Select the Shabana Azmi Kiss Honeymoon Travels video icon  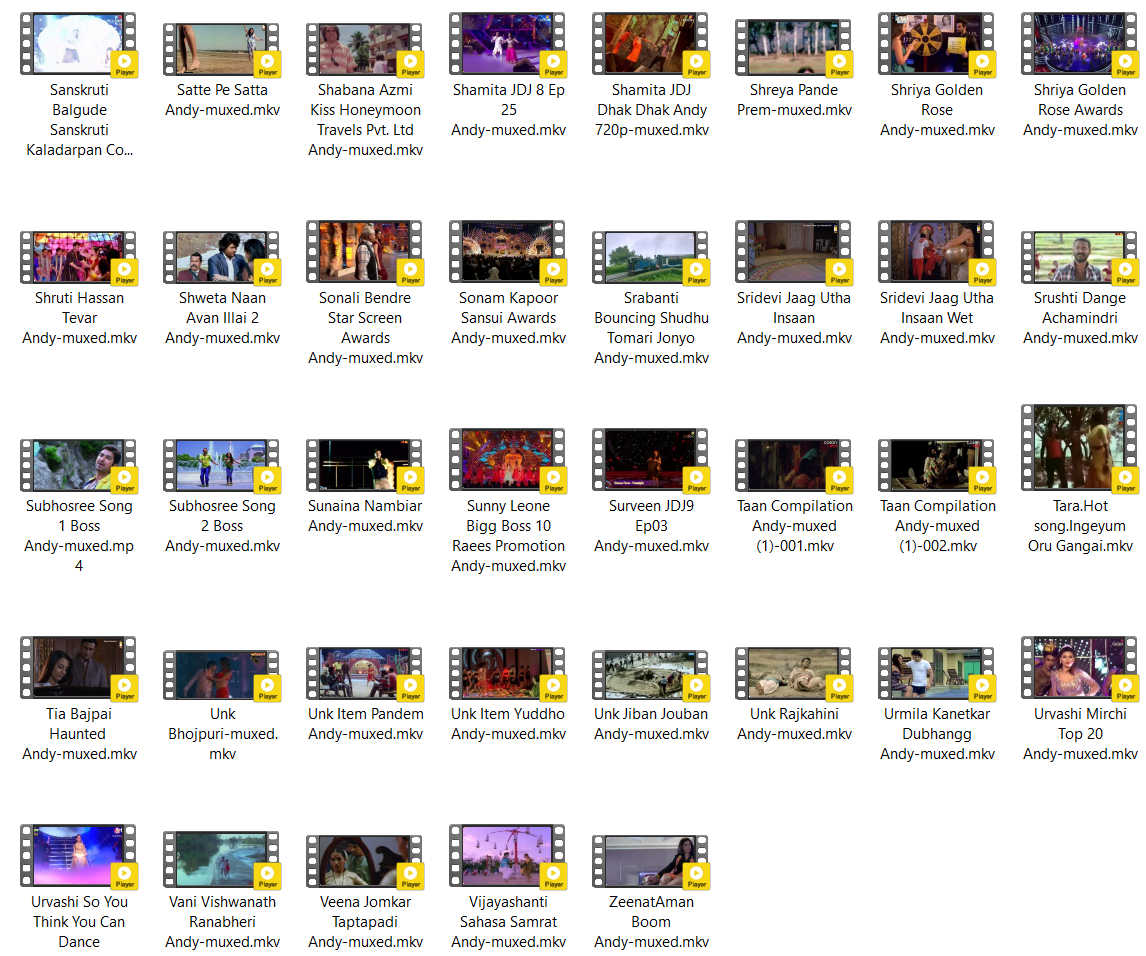tap(365, 49)
